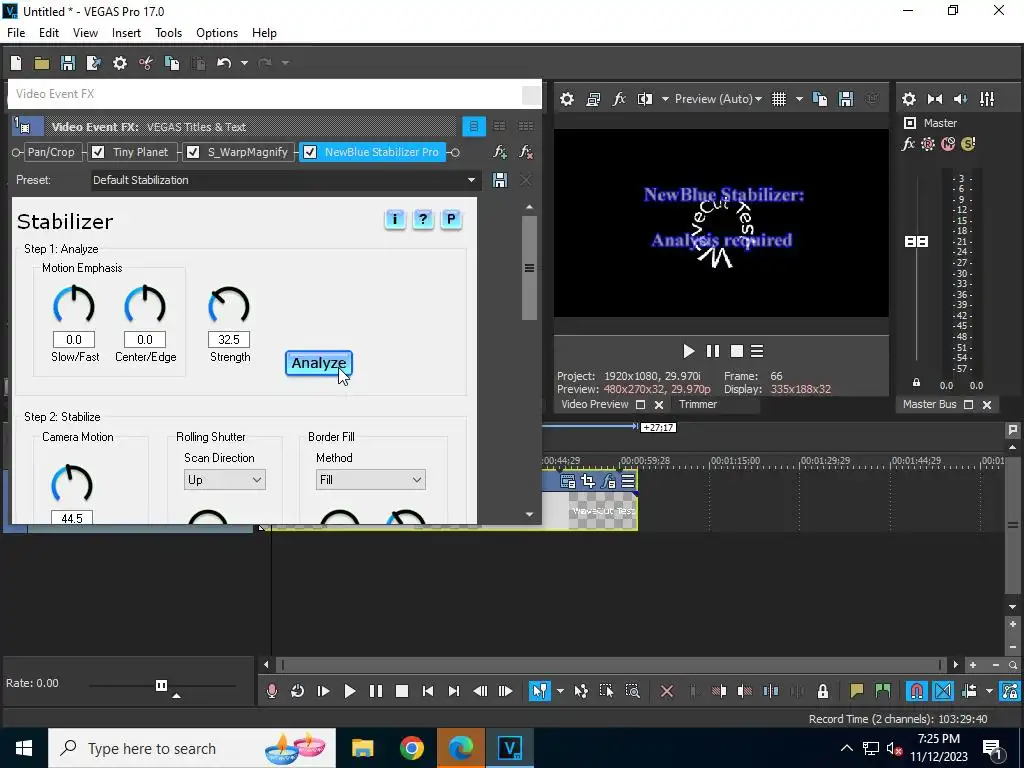Click the Strength value field 32.5
Viewport: 1024px width, 768px height.
[x=229, y=340]
